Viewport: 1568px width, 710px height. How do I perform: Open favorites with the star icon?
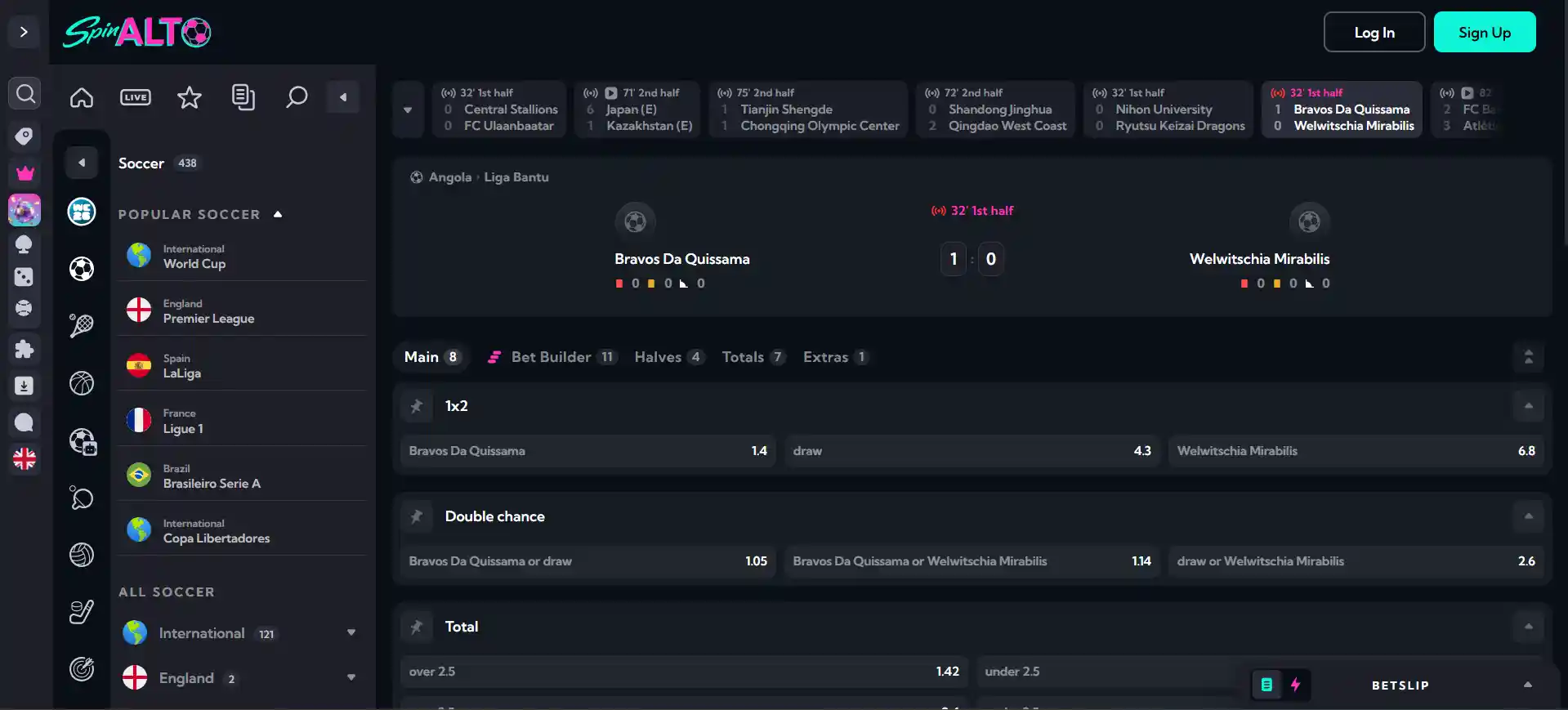190,97
